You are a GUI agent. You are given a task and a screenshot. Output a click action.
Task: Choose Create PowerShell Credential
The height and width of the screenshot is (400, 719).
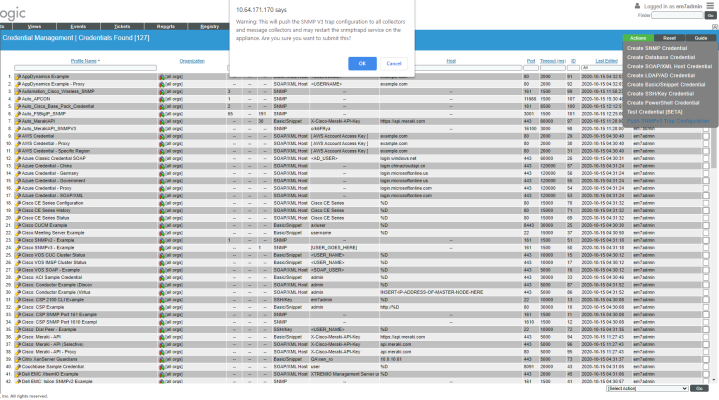pyautogui.click(x=663, y=103)
